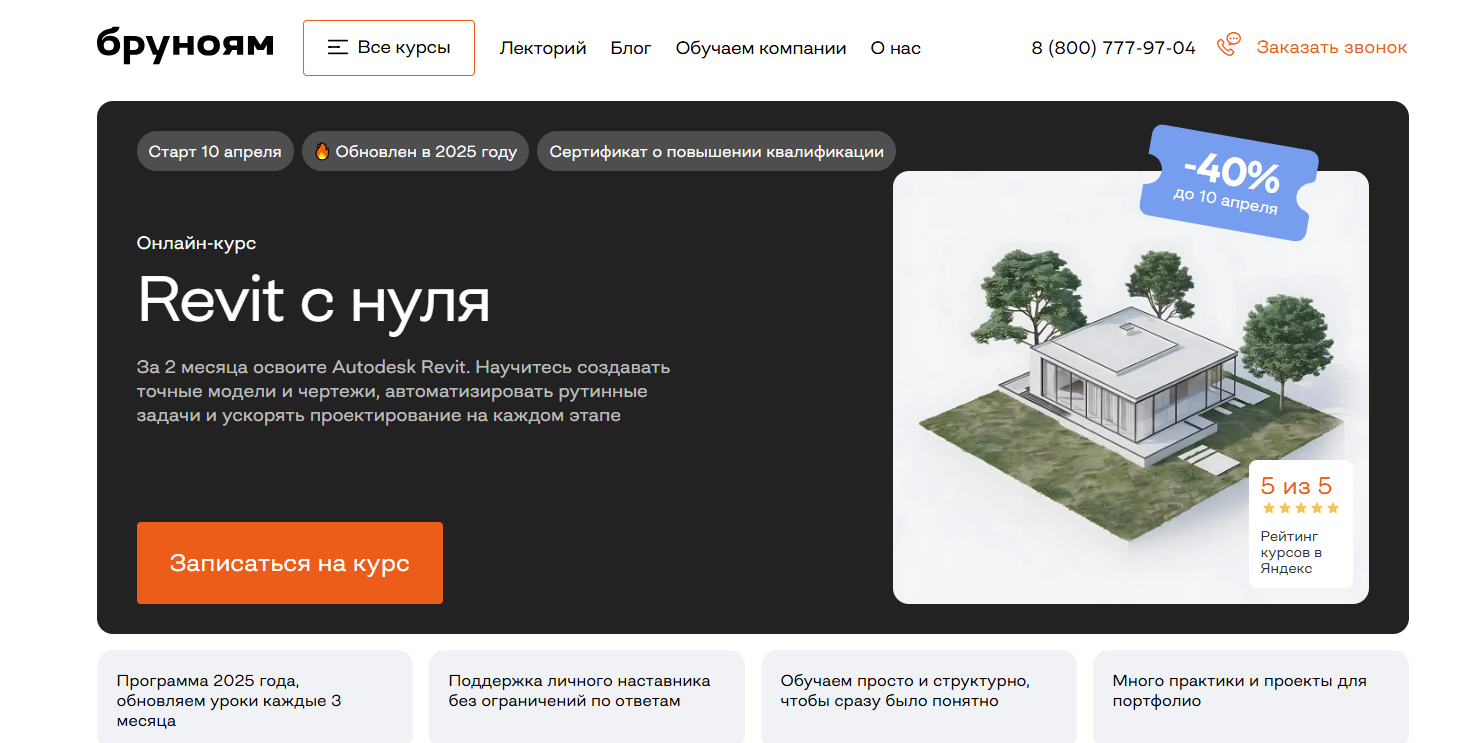Click the Обновлен в 2025 году badge

tap(415, 152)
